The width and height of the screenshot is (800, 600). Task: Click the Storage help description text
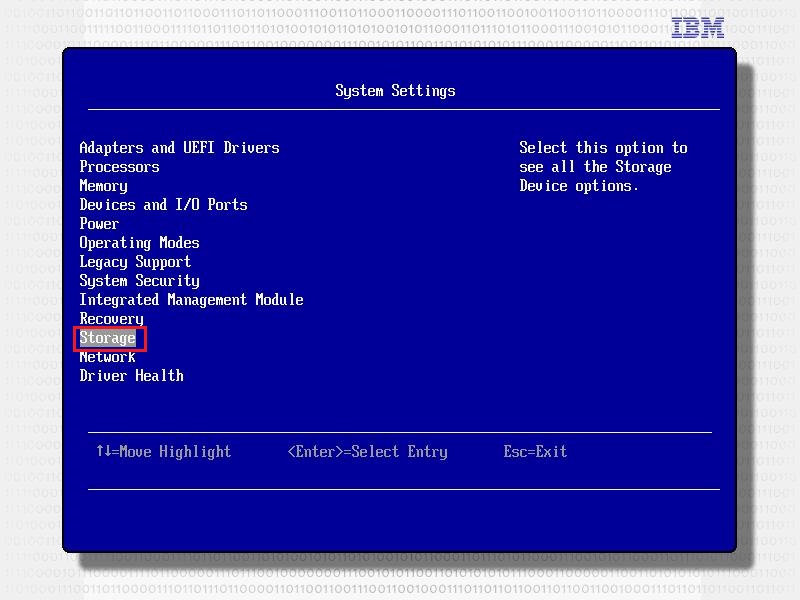click(x=603, y=167)
